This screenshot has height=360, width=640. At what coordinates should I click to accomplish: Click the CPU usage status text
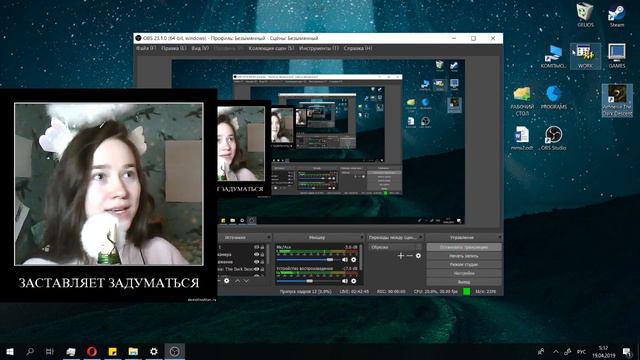[x=436, y=292]
